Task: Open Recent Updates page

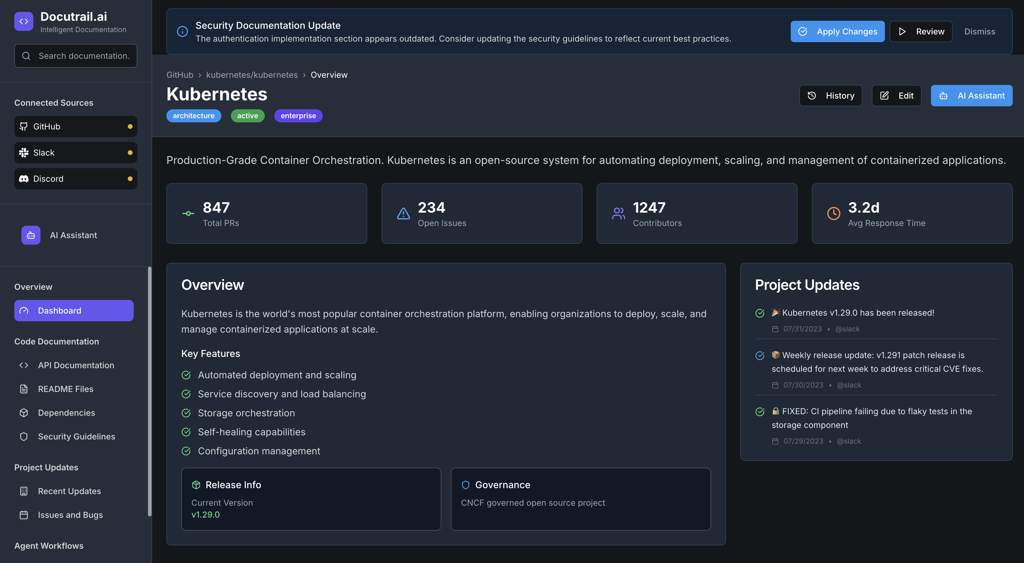Action: [74, 491]
